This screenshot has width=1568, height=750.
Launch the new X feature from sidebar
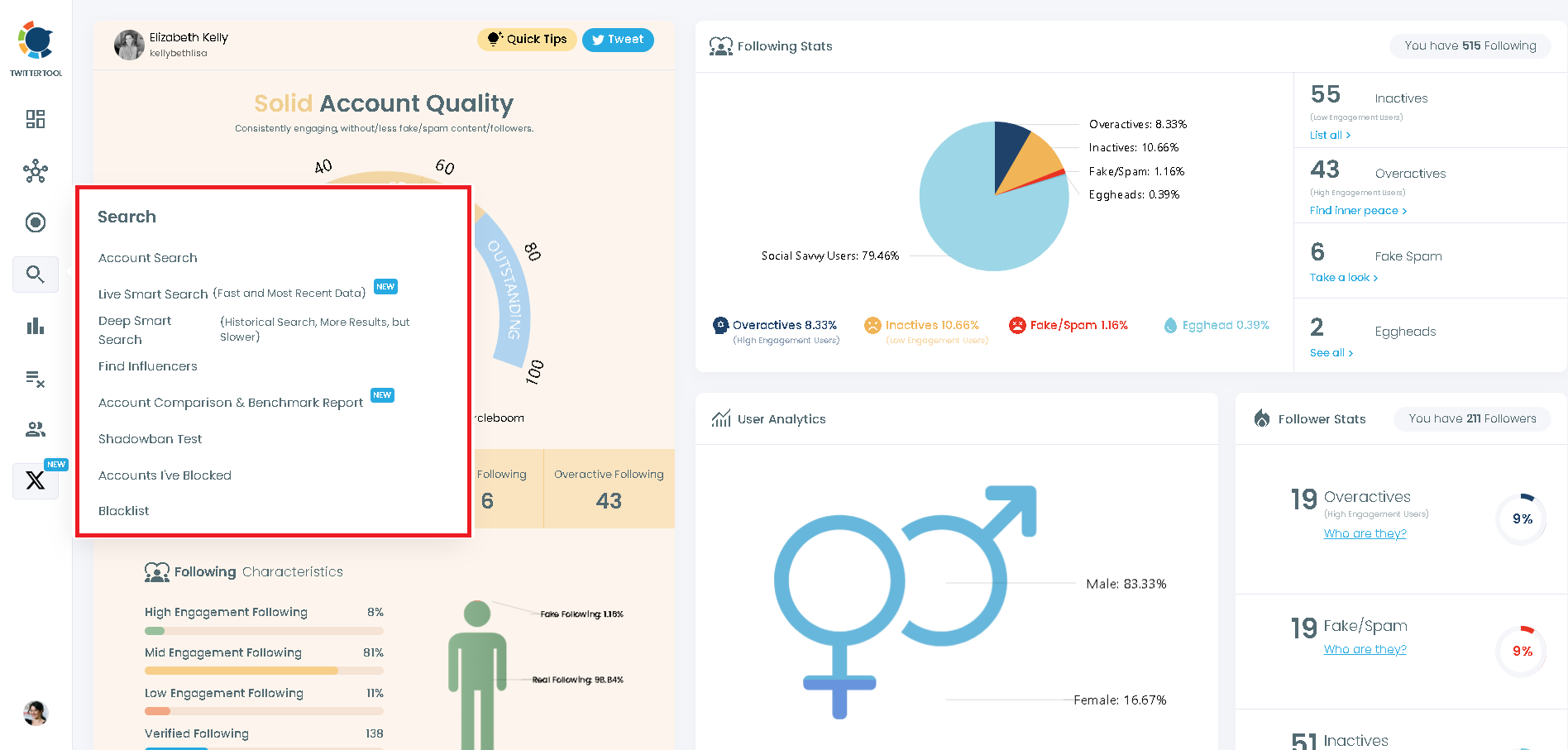tap(35, 480)
